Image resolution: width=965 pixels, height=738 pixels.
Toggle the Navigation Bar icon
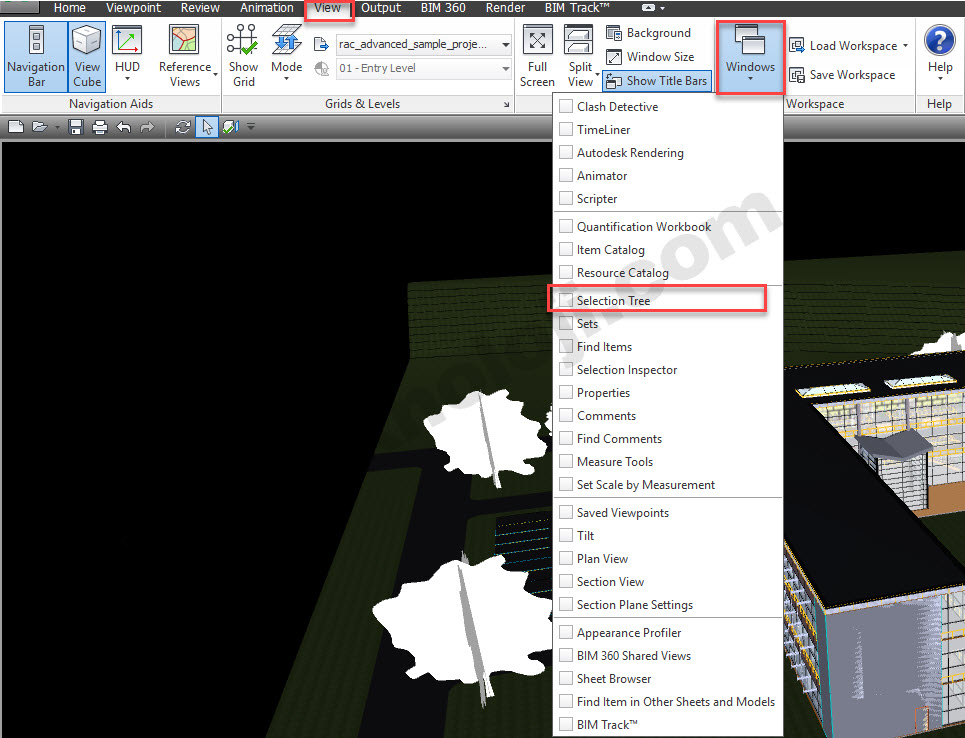[36, 56]
